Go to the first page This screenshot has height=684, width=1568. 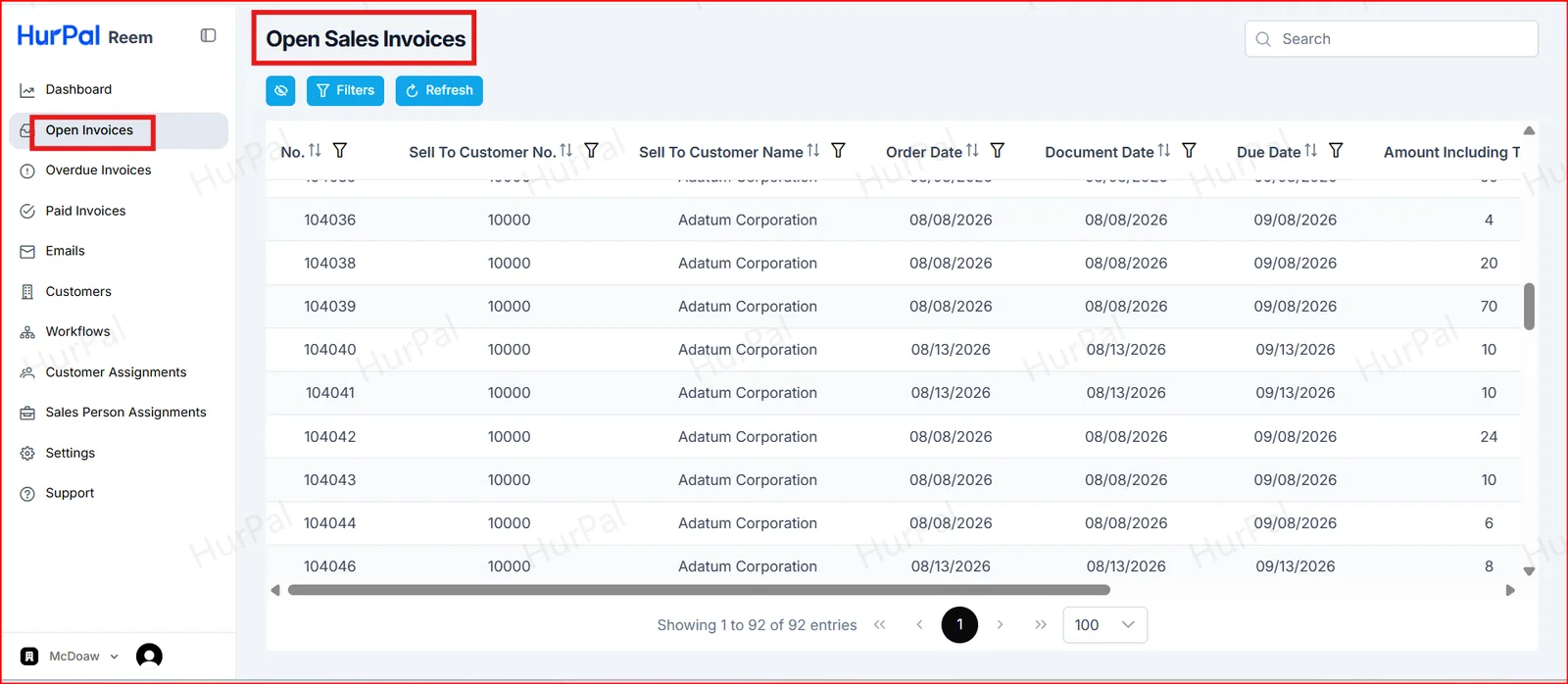point(880,625)
